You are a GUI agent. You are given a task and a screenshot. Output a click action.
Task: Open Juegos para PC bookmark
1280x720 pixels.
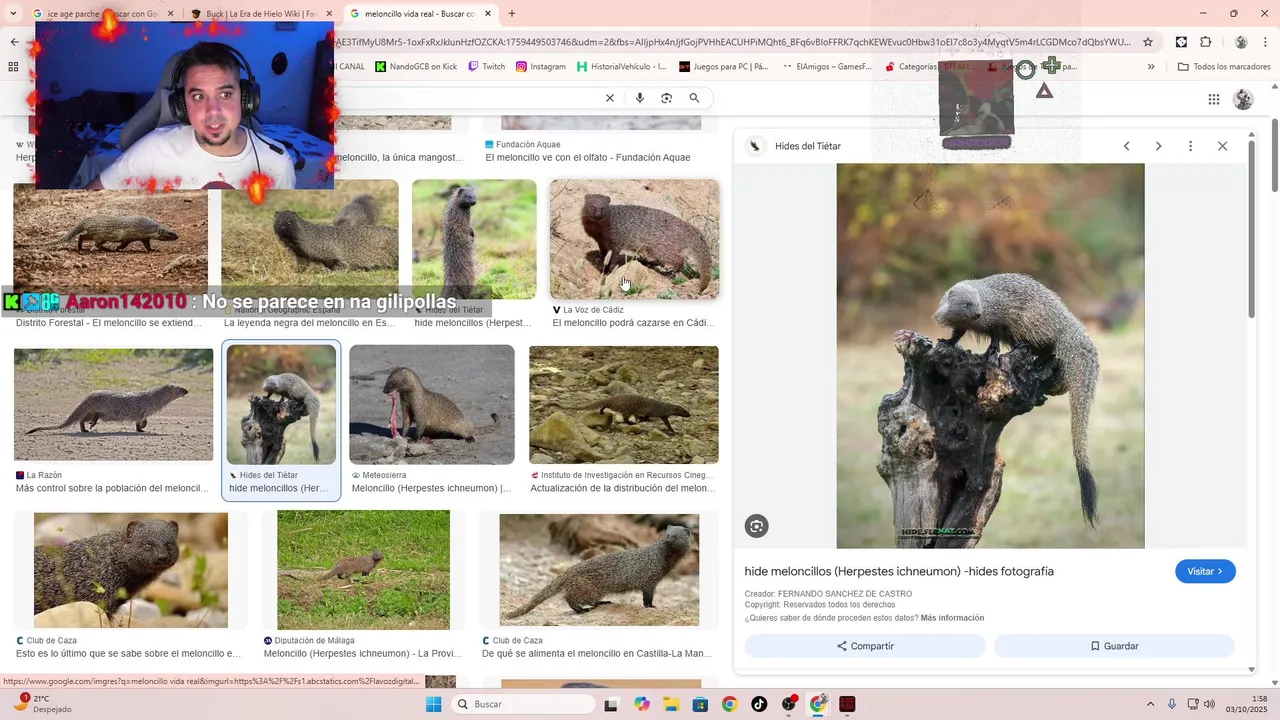(x=724, y=67)
